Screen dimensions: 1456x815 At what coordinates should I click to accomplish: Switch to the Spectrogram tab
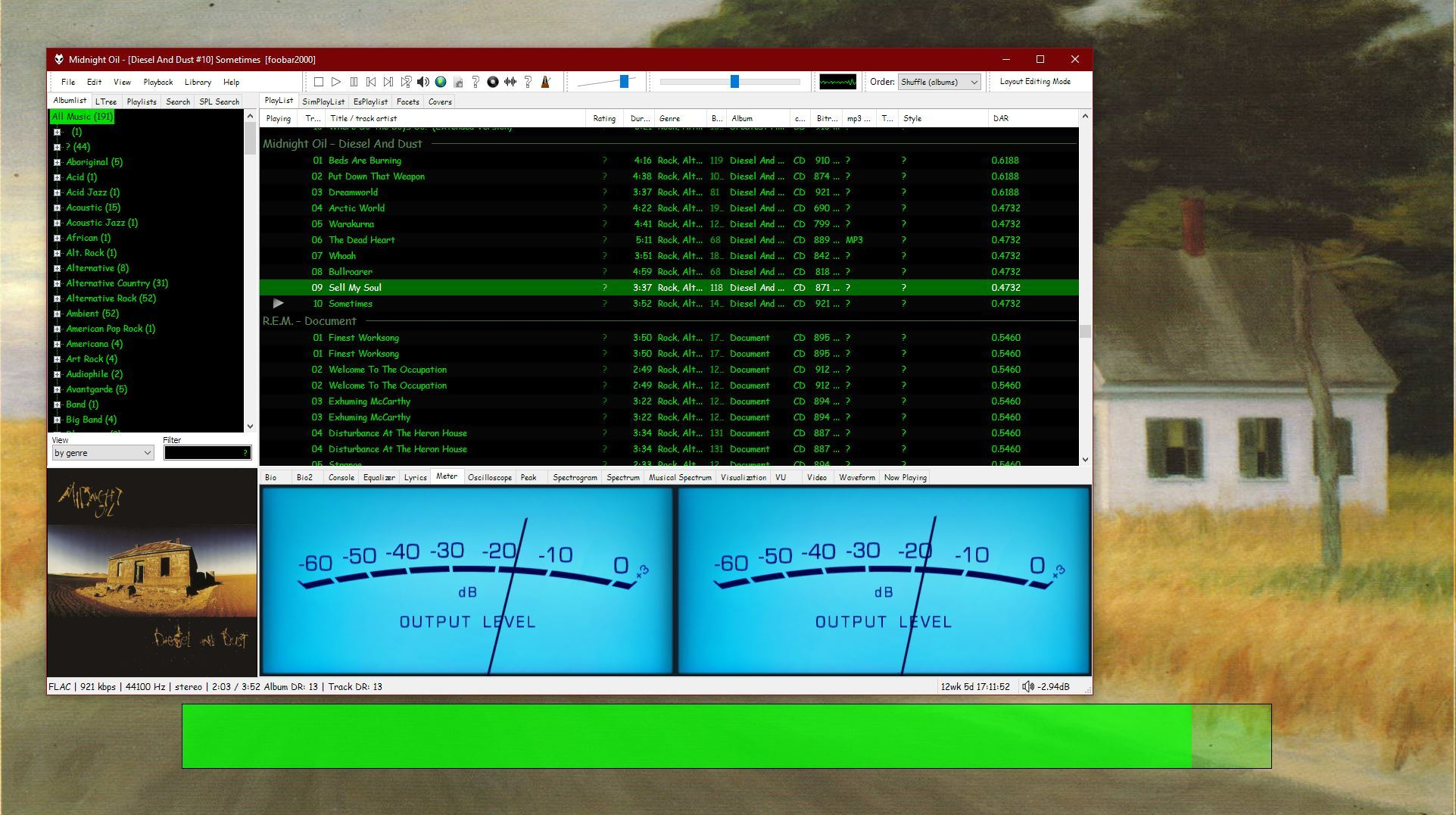(575, 477)
